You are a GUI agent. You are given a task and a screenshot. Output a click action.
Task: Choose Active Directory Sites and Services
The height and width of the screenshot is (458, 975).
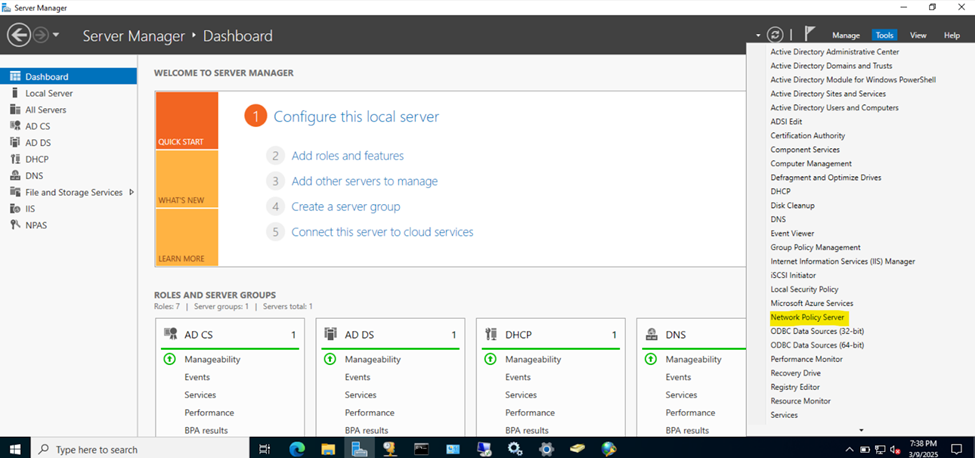[x=828, y=94]
